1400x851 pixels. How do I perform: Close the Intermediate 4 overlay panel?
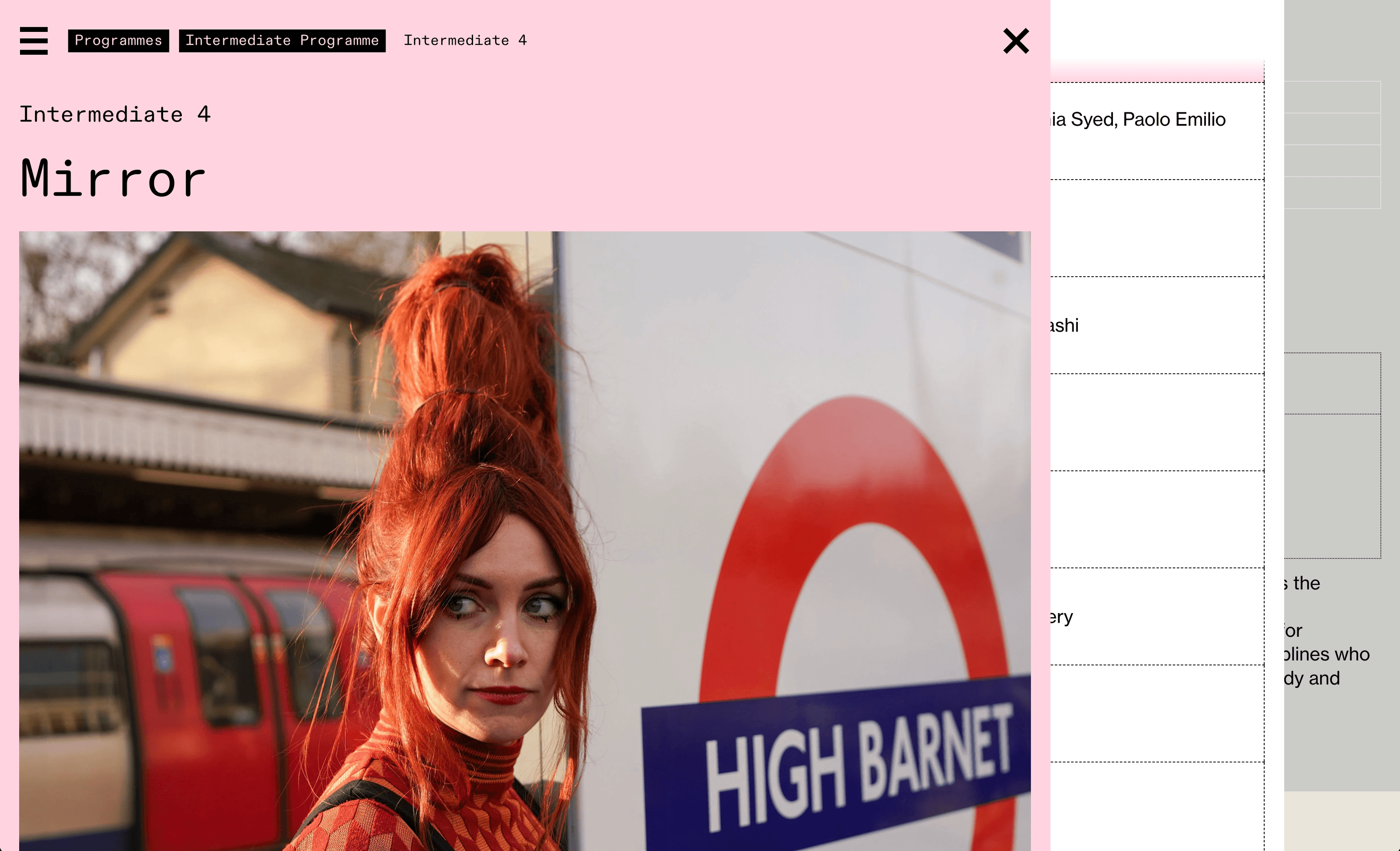click(x=1016, y=41)
